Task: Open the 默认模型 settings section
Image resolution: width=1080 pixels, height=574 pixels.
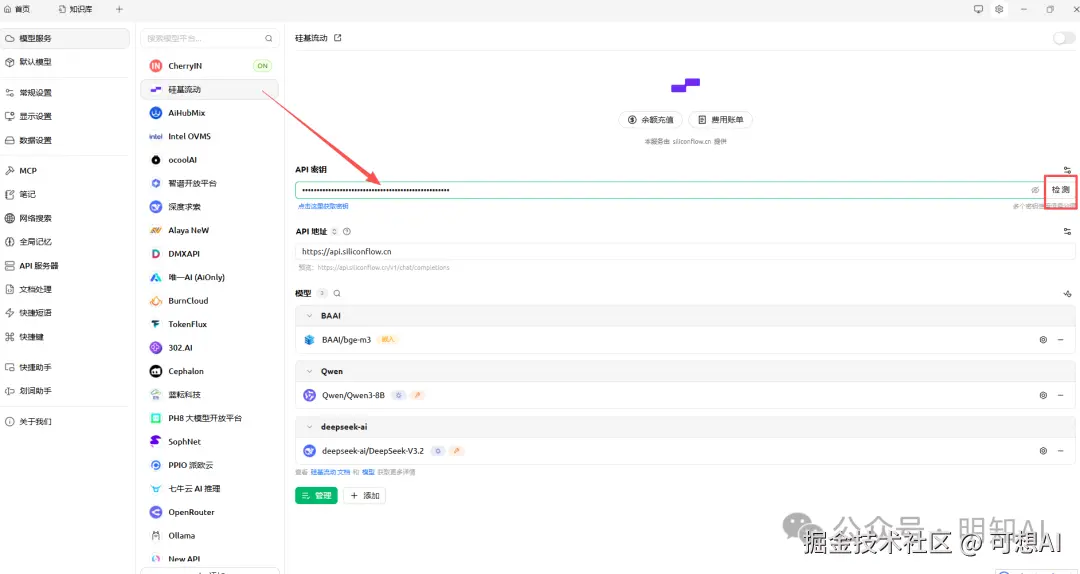Action: pyautogui.click(x=65, y=62)
